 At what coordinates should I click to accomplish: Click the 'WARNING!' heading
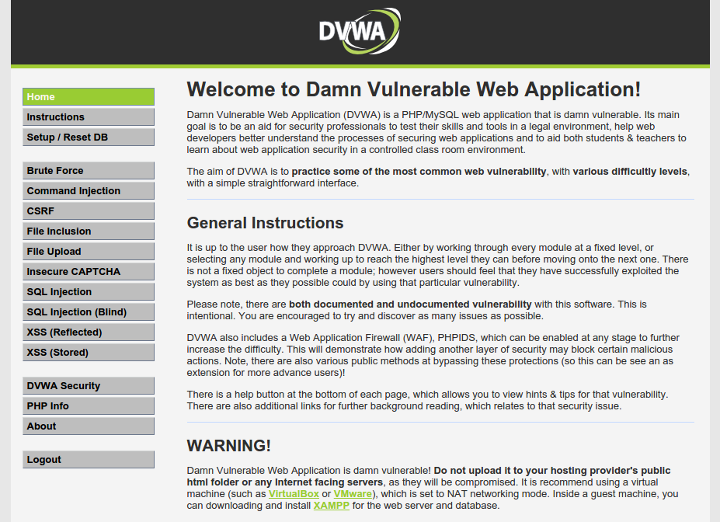click(x=229, y=446)
